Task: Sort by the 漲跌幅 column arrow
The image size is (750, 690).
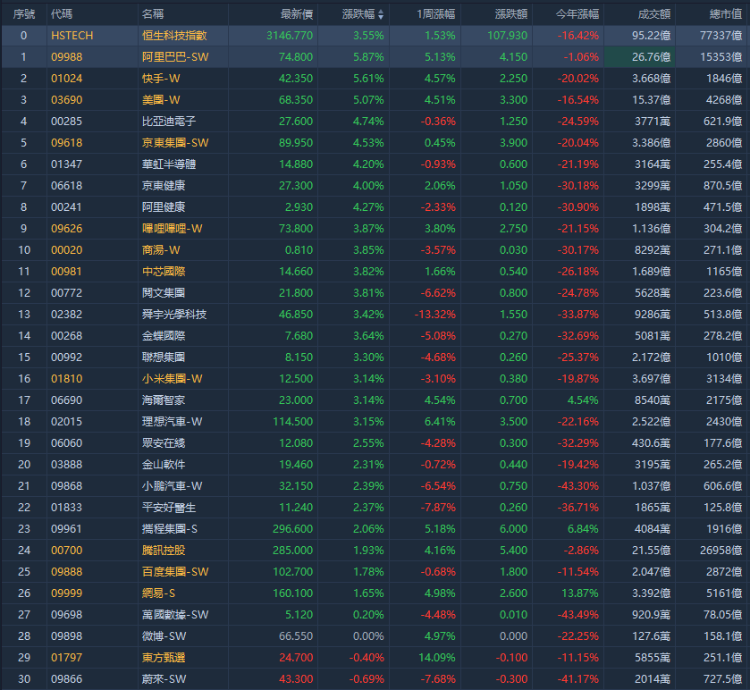Action: click(381, 15)
